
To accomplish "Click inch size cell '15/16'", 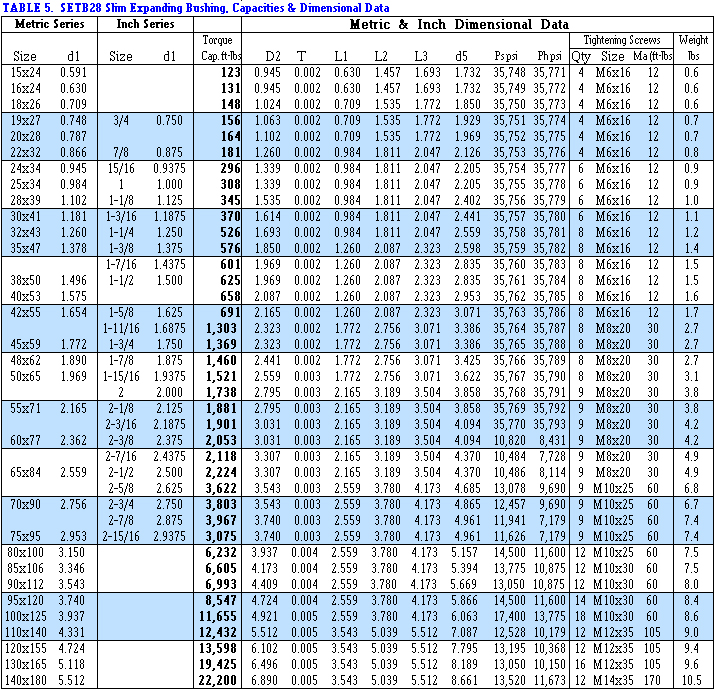I will tap(121, 168).
